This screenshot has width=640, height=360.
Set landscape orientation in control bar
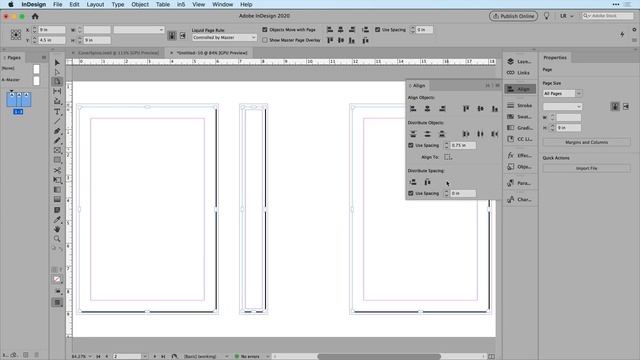click(182, 36)
